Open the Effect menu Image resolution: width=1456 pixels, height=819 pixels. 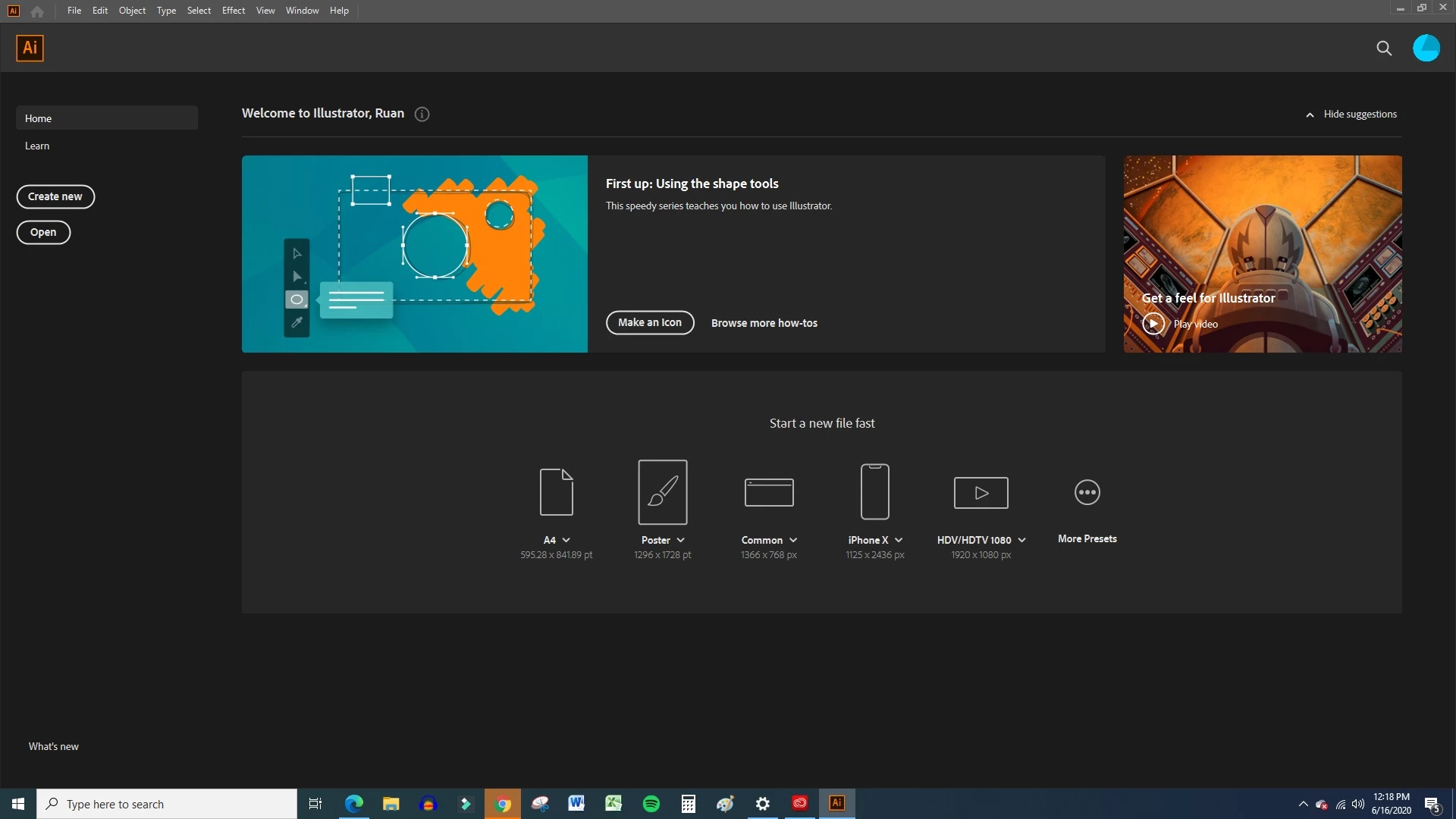(x=233, y=11)
